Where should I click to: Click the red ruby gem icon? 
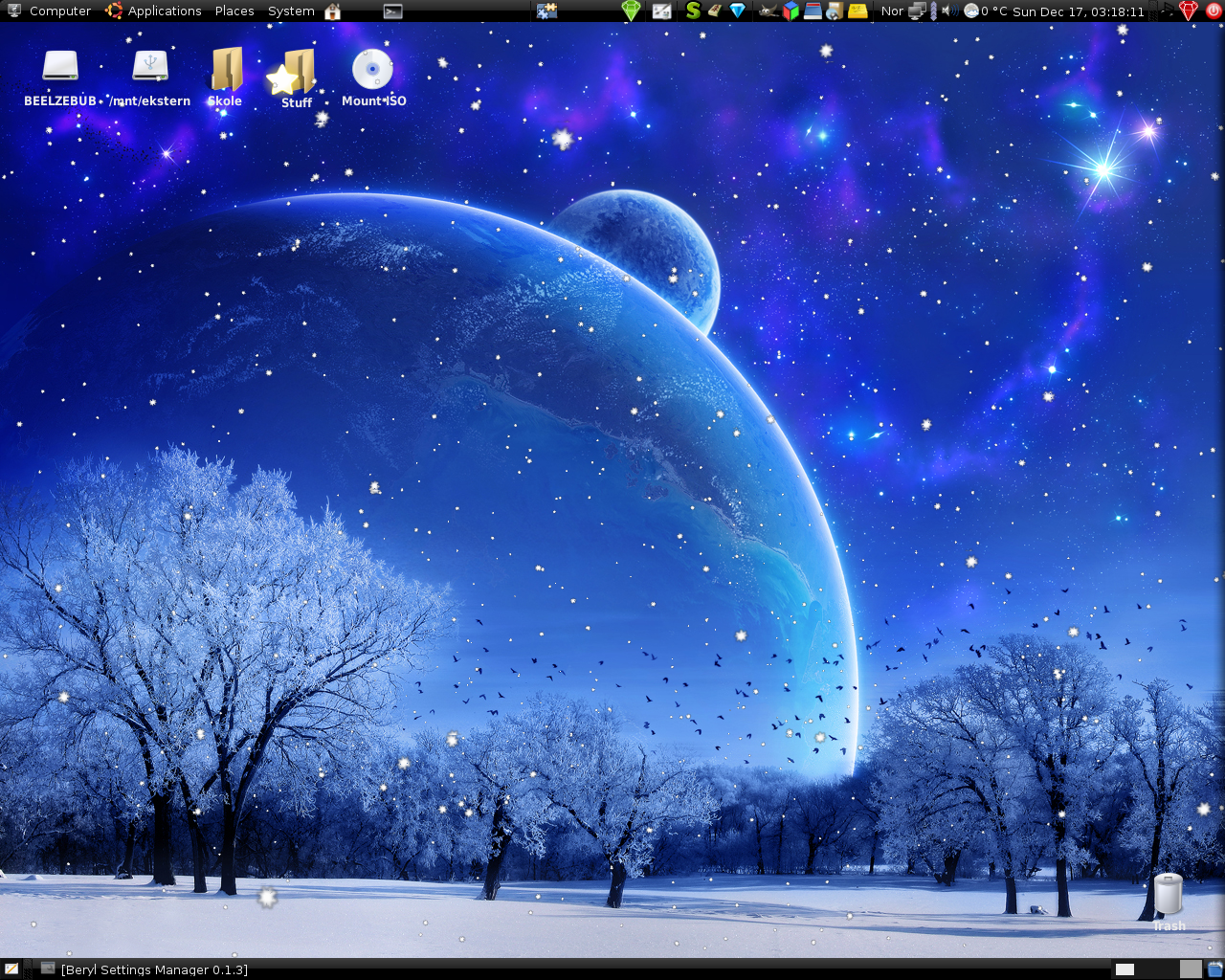tap(1189, 11)
